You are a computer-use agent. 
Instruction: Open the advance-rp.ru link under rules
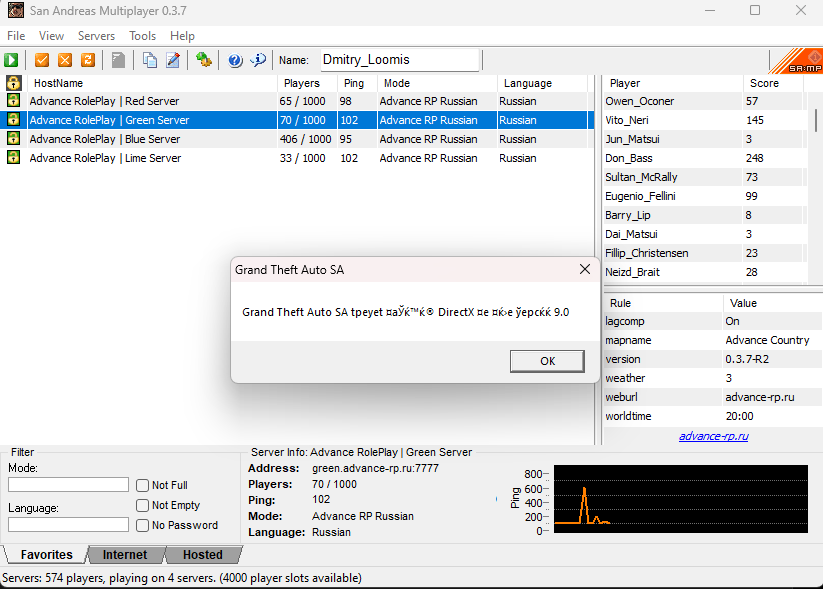(x=714, y=436)
